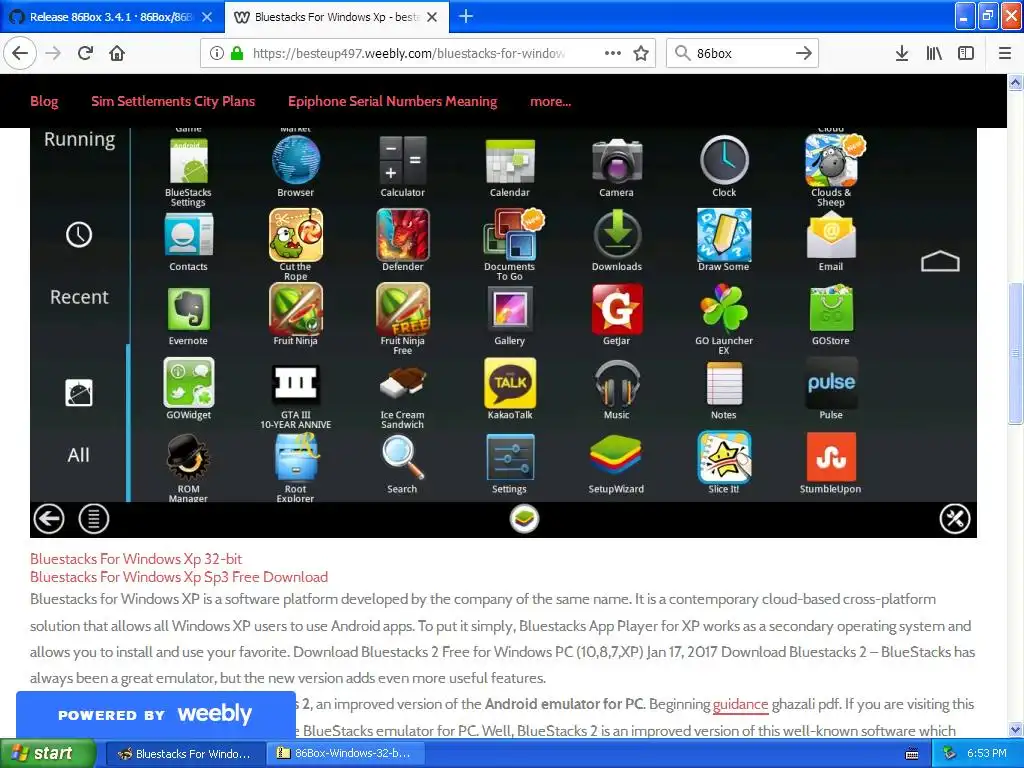Open the Clock app icon

pyautogui.click(x=724, y=161)
